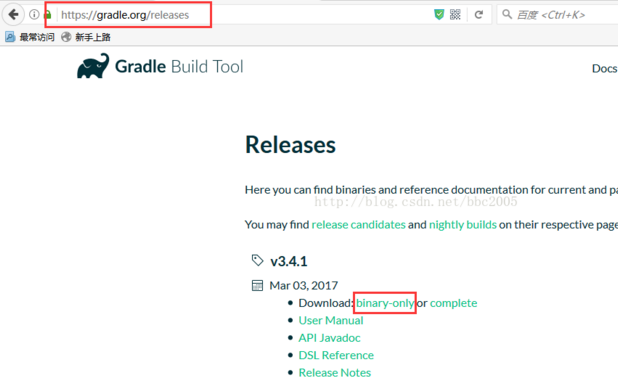Open the DSL Reference link
The height and width of the screenshot is (378, 618).
coord(336,355)
